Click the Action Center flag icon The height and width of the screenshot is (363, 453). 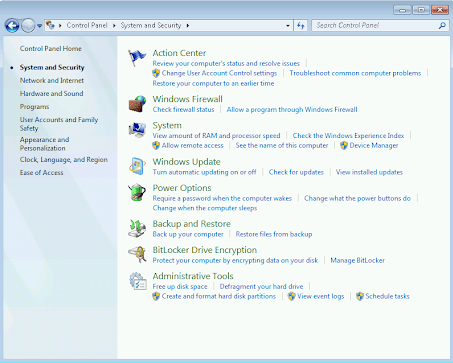coord(137,57)
